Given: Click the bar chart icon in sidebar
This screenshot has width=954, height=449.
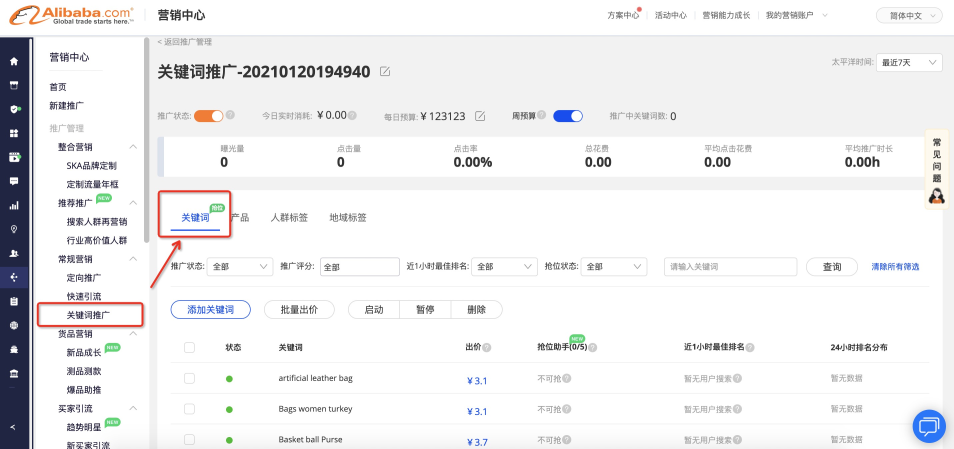Looking at the screenshot, I should click(14, 205).
